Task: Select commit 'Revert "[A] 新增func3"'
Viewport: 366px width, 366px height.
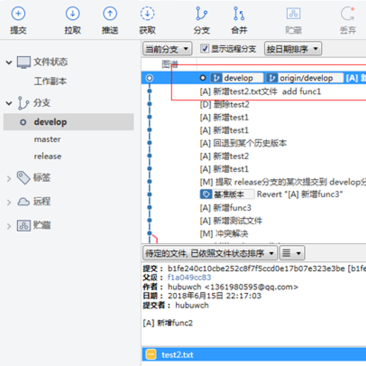Action: [x=299, y=194]
